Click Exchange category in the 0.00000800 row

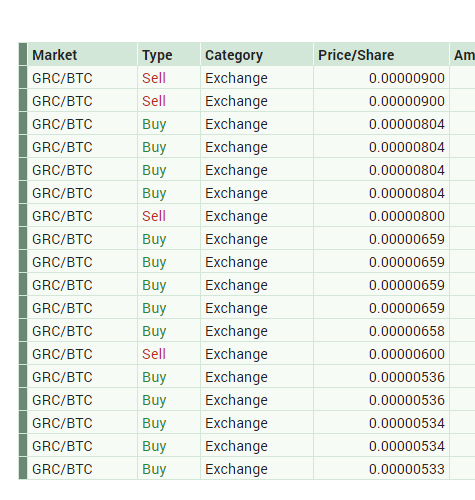pyautogui.click(x=236, y=216)
